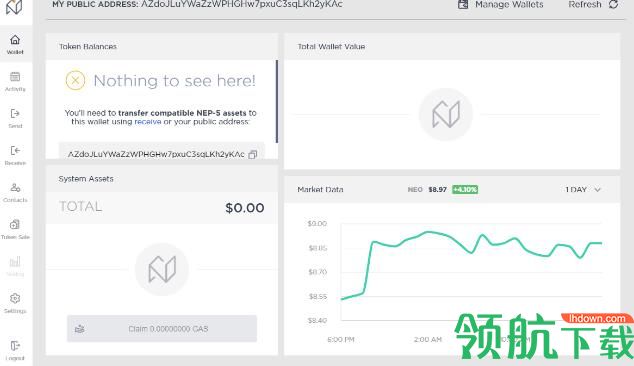The height and width of the screenshot is (366, 634).
Task: Click the Total Wallet Value heading
Action: coord(331,47)
